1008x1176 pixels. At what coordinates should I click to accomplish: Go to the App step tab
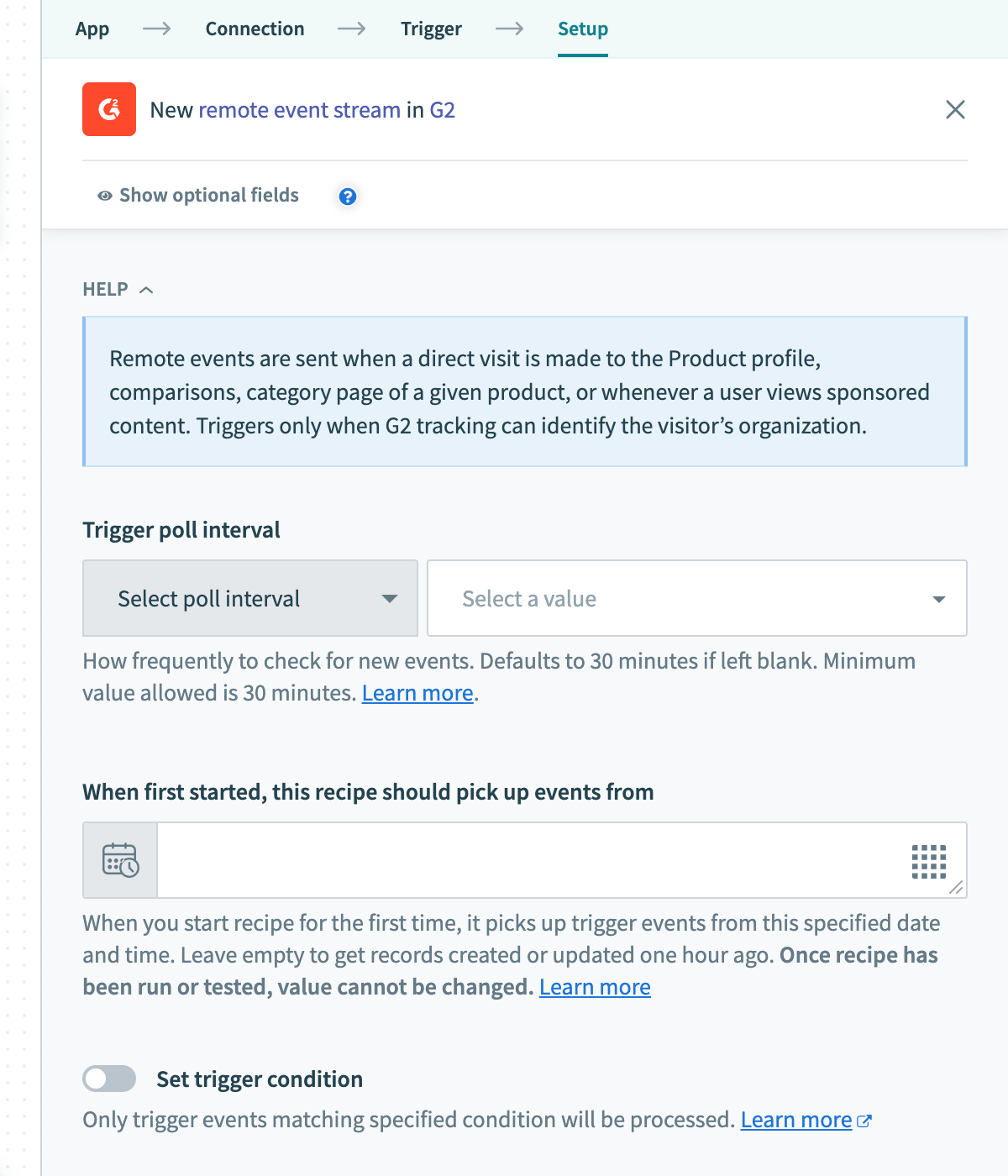point(92,29)
